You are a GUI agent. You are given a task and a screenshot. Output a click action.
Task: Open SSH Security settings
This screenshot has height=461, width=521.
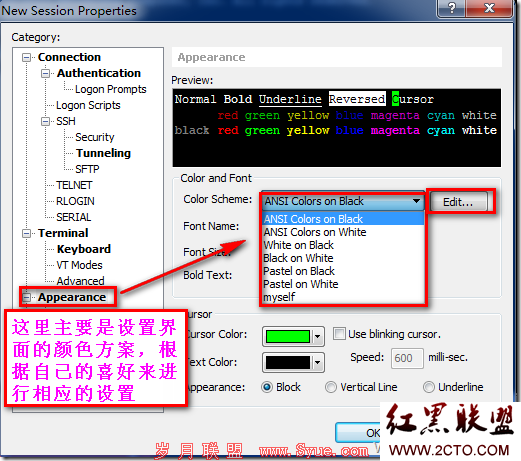tap(95, 137)
